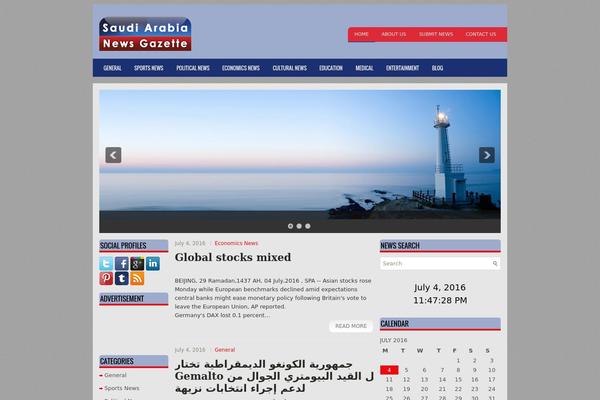The image size is (600, 400).
Task: Open the Arabic Gemalto article headline
Action: [274, 376]
